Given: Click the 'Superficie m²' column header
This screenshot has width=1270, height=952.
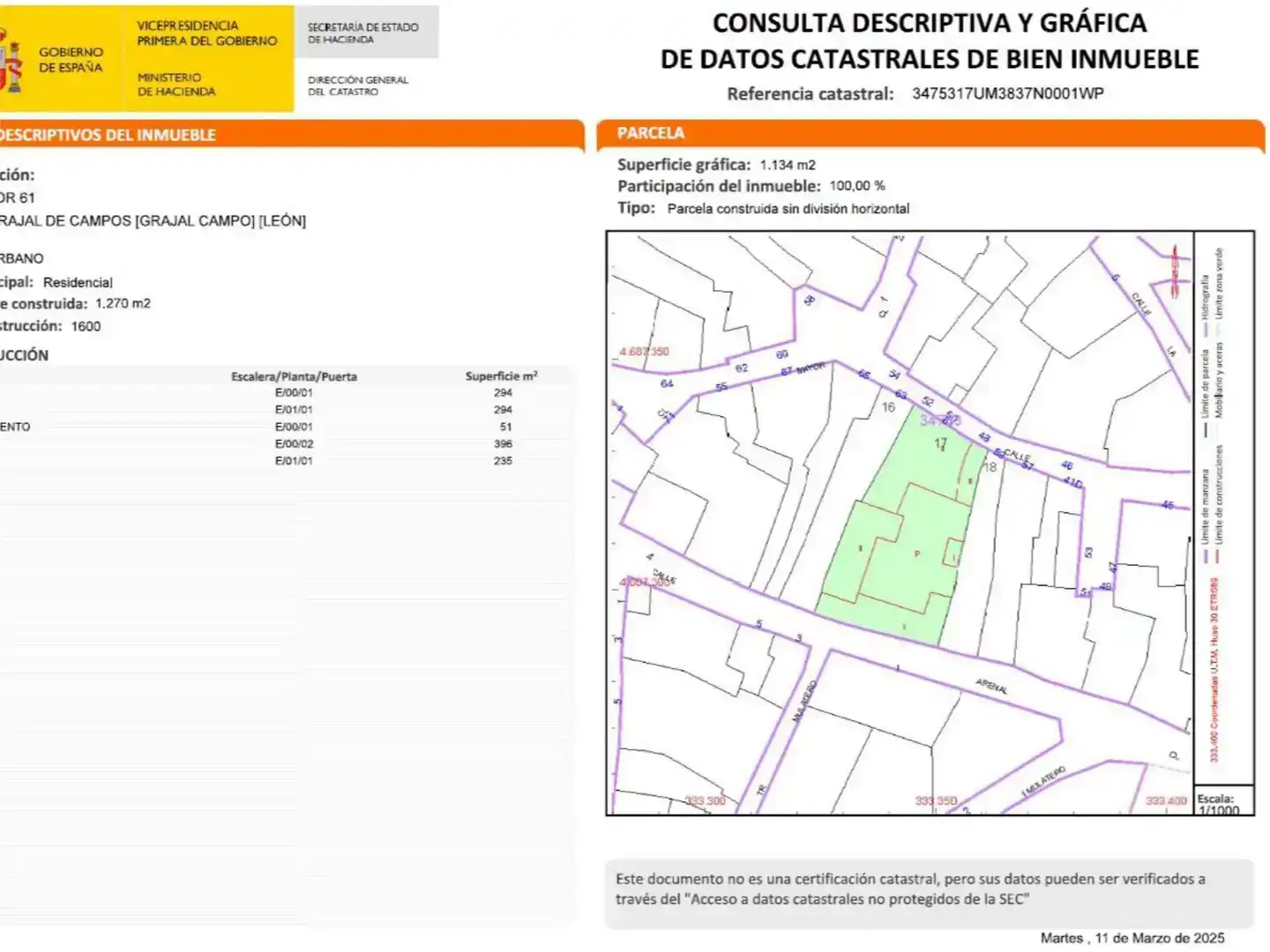Looking at the screenshot, I should pos(501,376).
